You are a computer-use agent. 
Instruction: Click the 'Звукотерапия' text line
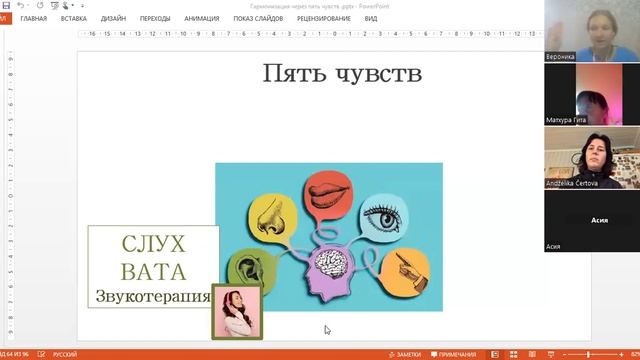(153, 296)
